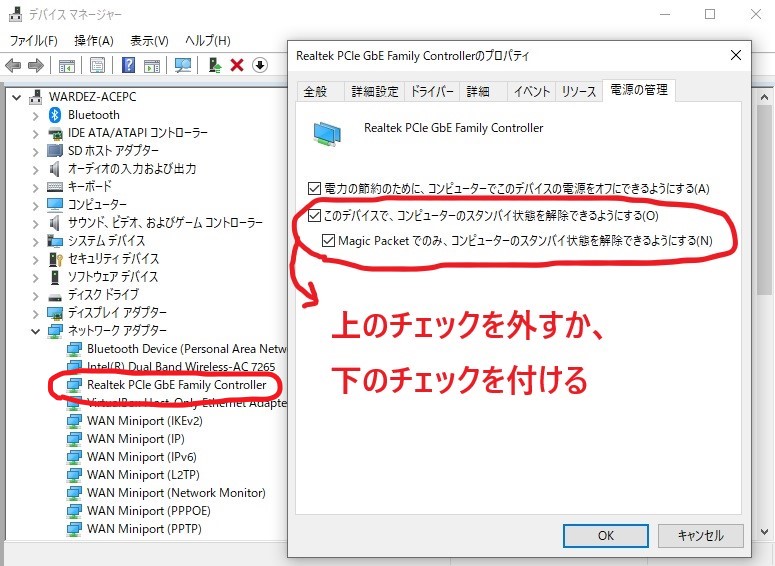The width and height of the screenshot is (775, 566).
Task: Uncheck power saving device-off checkbox (A)
Action: point(316,188)
